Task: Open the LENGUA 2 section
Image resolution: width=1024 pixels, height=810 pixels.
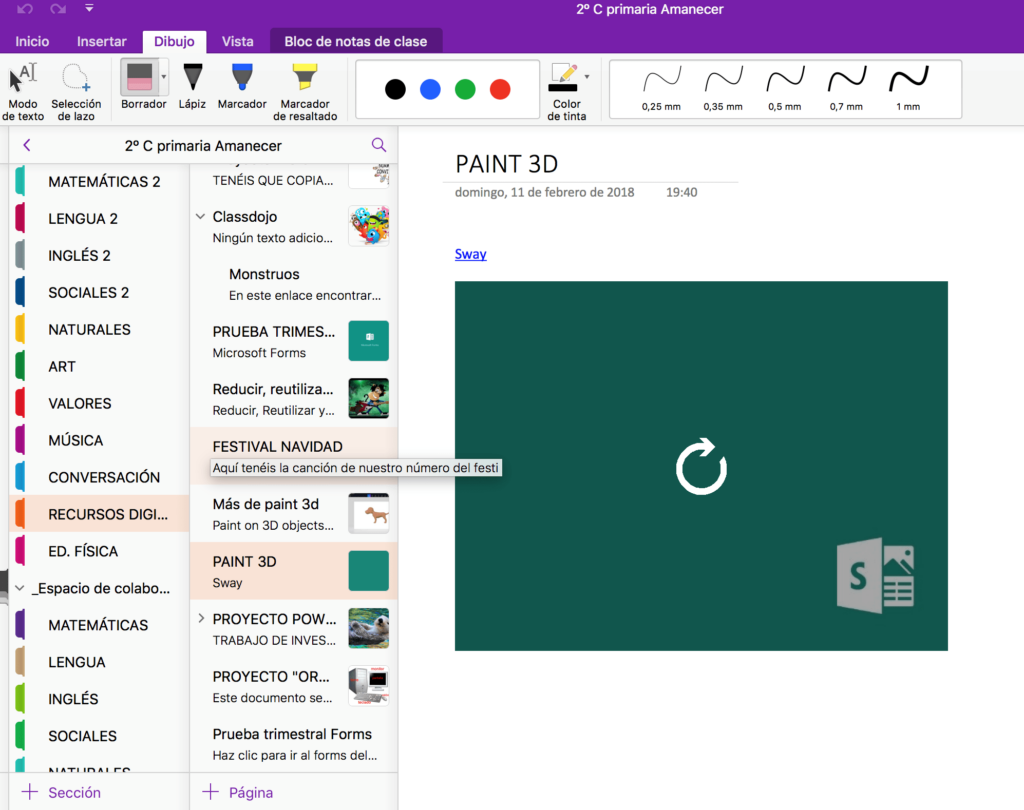Action: click(99, 218)
